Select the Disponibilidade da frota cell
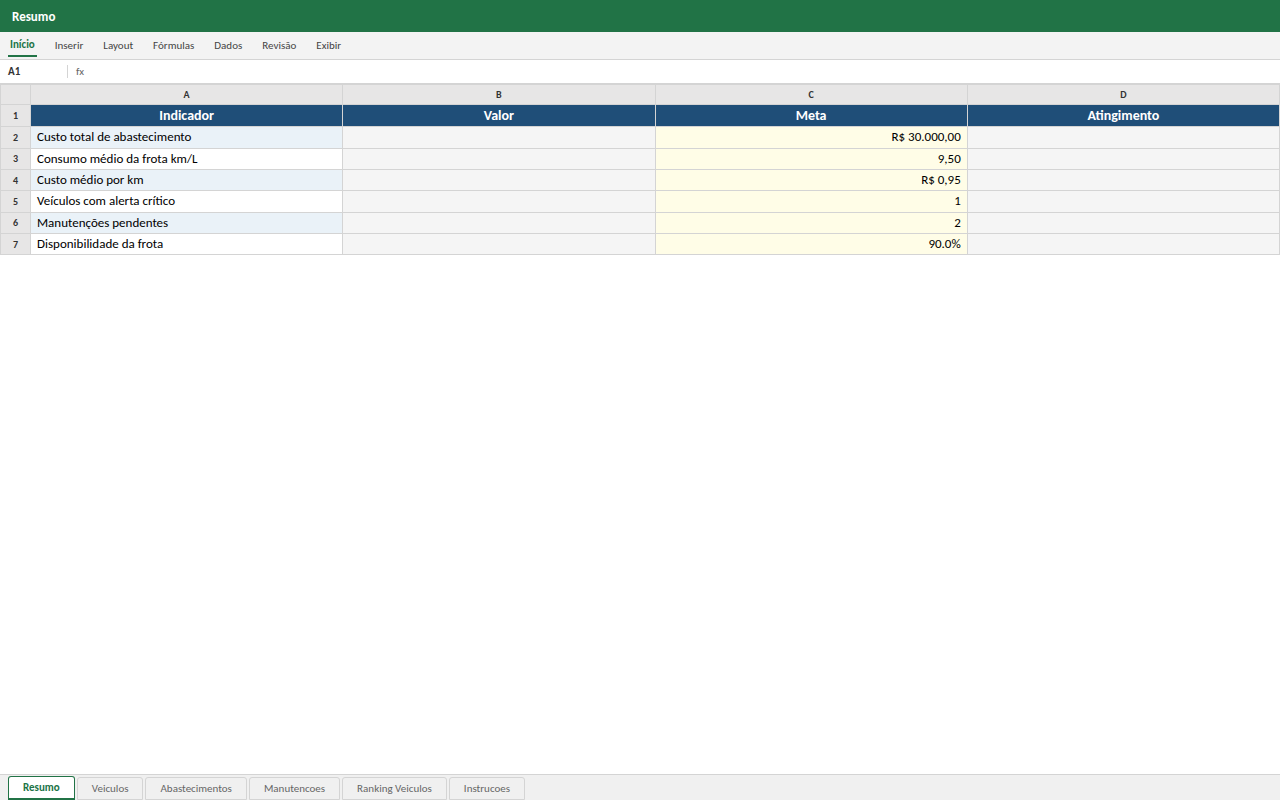Screen dimensions: 1280x800 pos(187,244)
